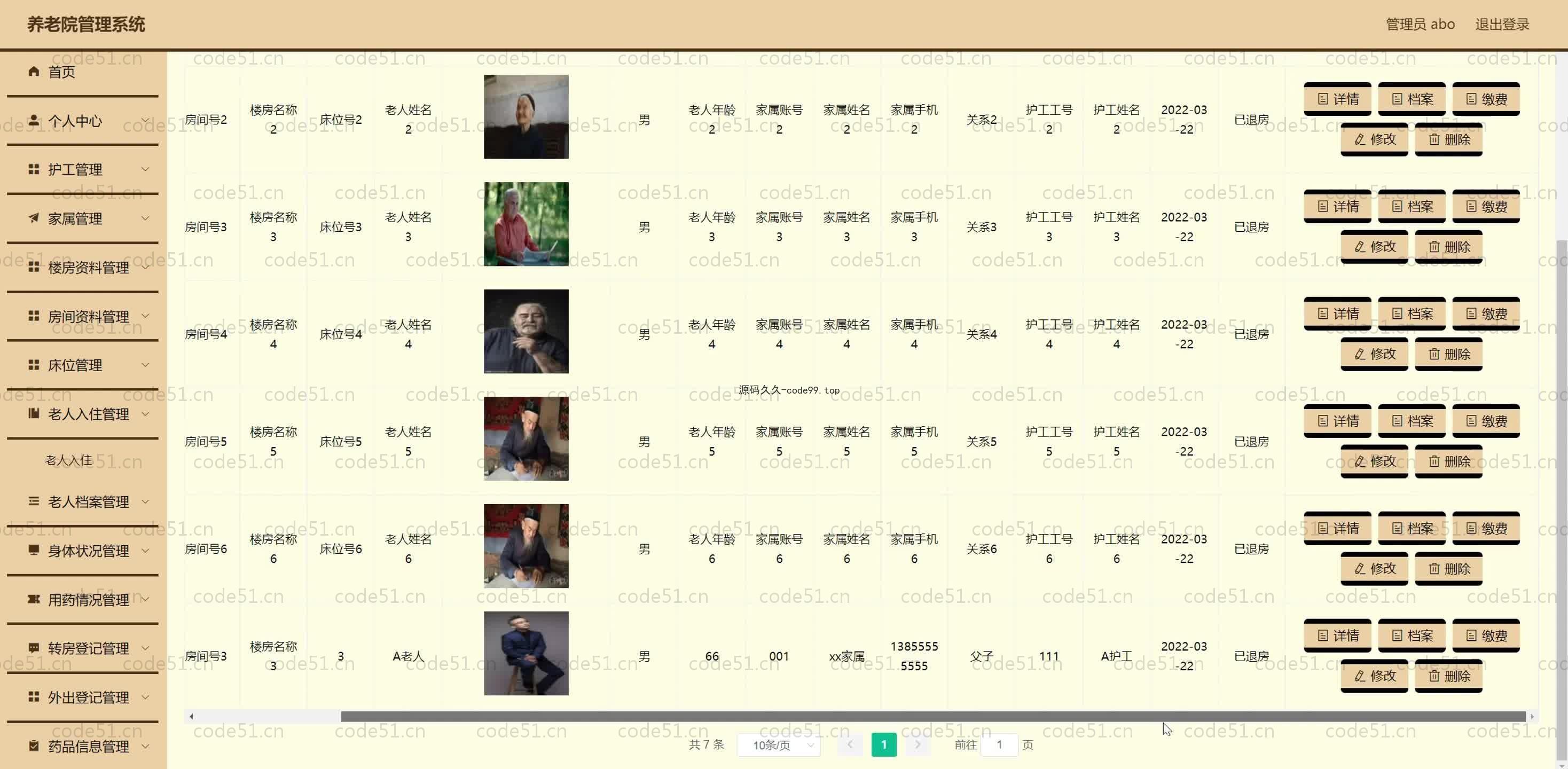Image resolution: width=1568 pixels, height=769 pixels.
Task: Open photo thumbnail of A老人
Action: pos(526,653)
